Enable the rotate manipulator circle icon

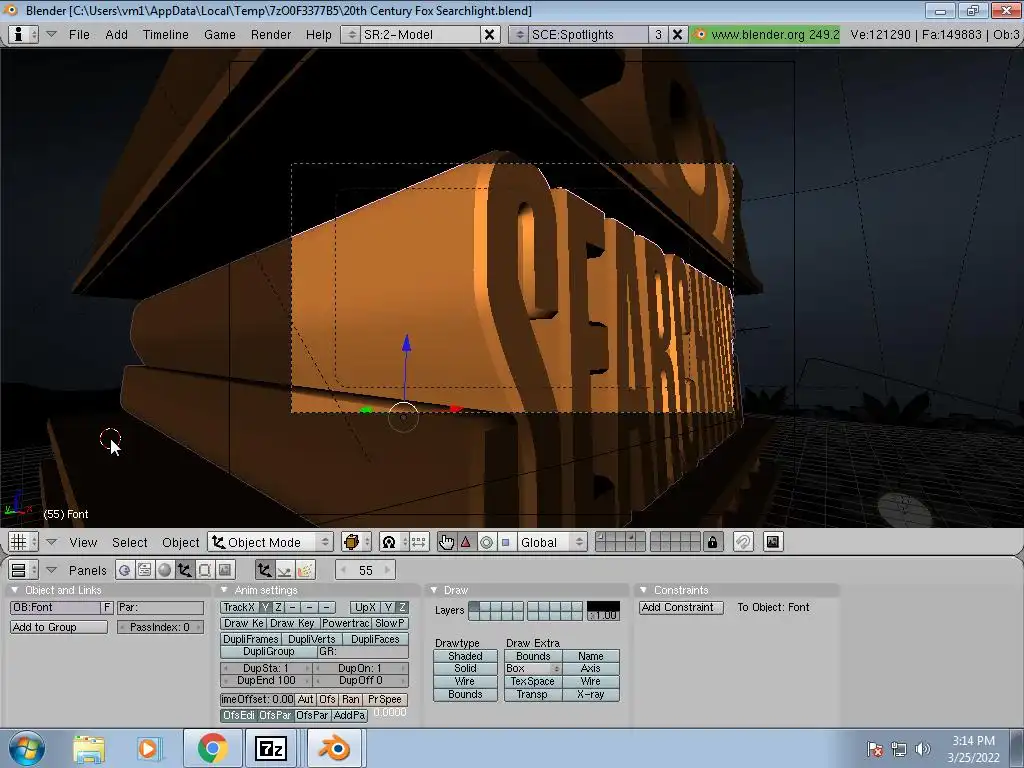click(487, 542)
